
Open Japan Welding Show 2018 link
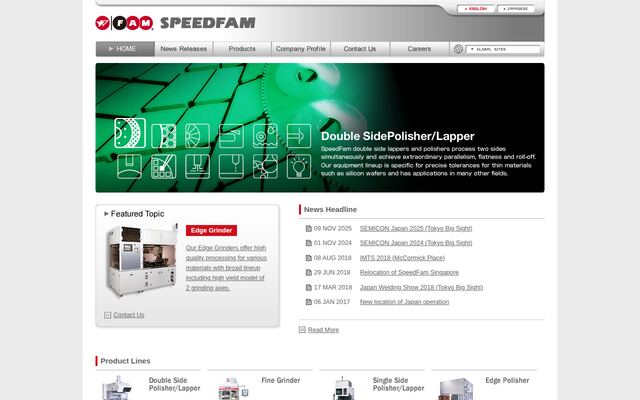pos(421,287)
